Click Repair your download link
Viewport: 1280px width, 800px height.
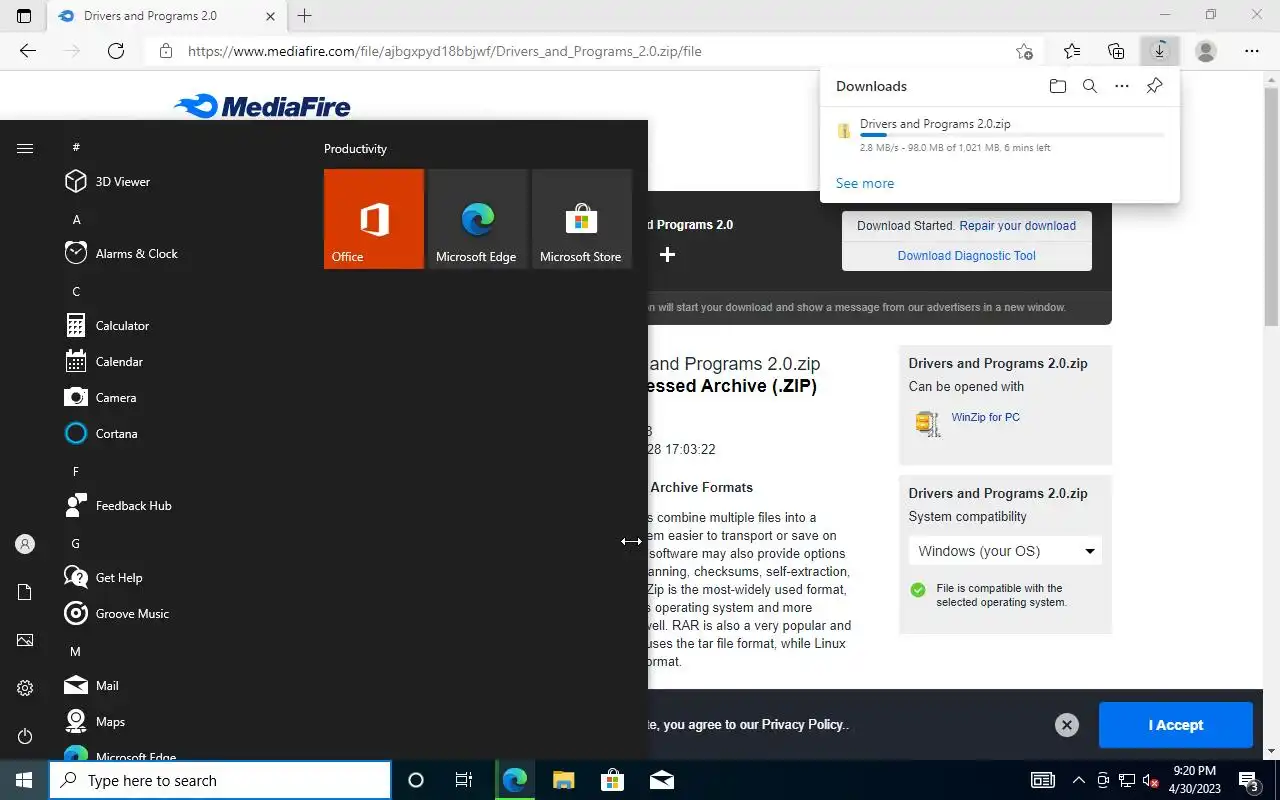pyautogui.click(x=1018, y=226)
